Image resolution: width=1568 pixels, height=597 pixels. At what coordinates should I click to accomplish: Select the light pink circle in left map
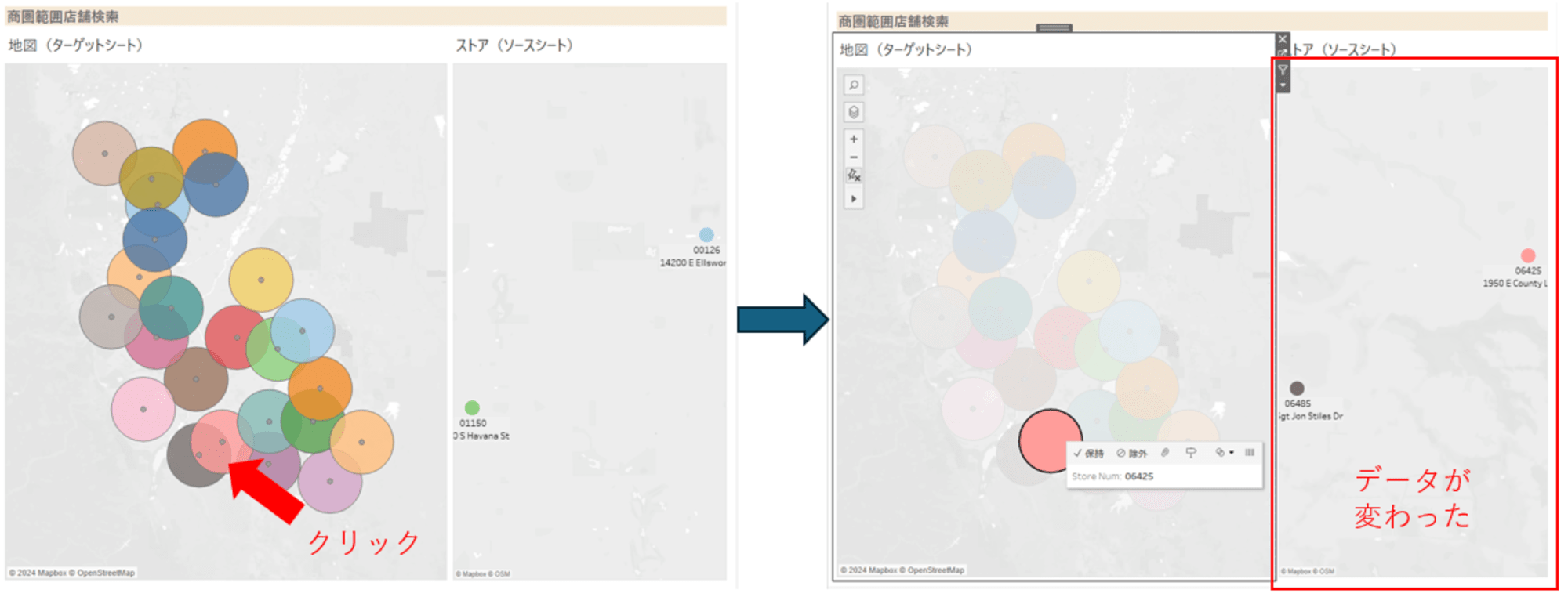click(x=143, y=409)
